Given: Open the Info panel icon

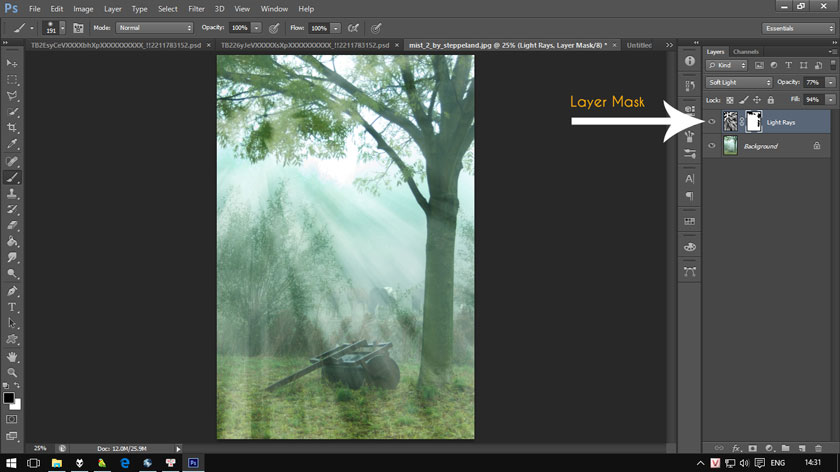Looking at the screenshot, I should pos(689,61).
